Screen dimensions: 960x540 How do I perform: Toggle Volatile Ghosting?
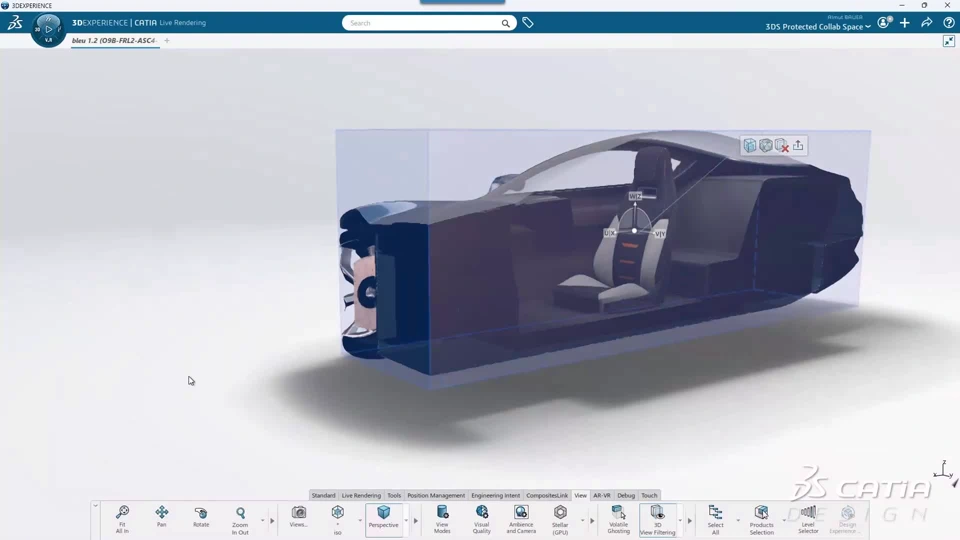click(x=618, y=519)
